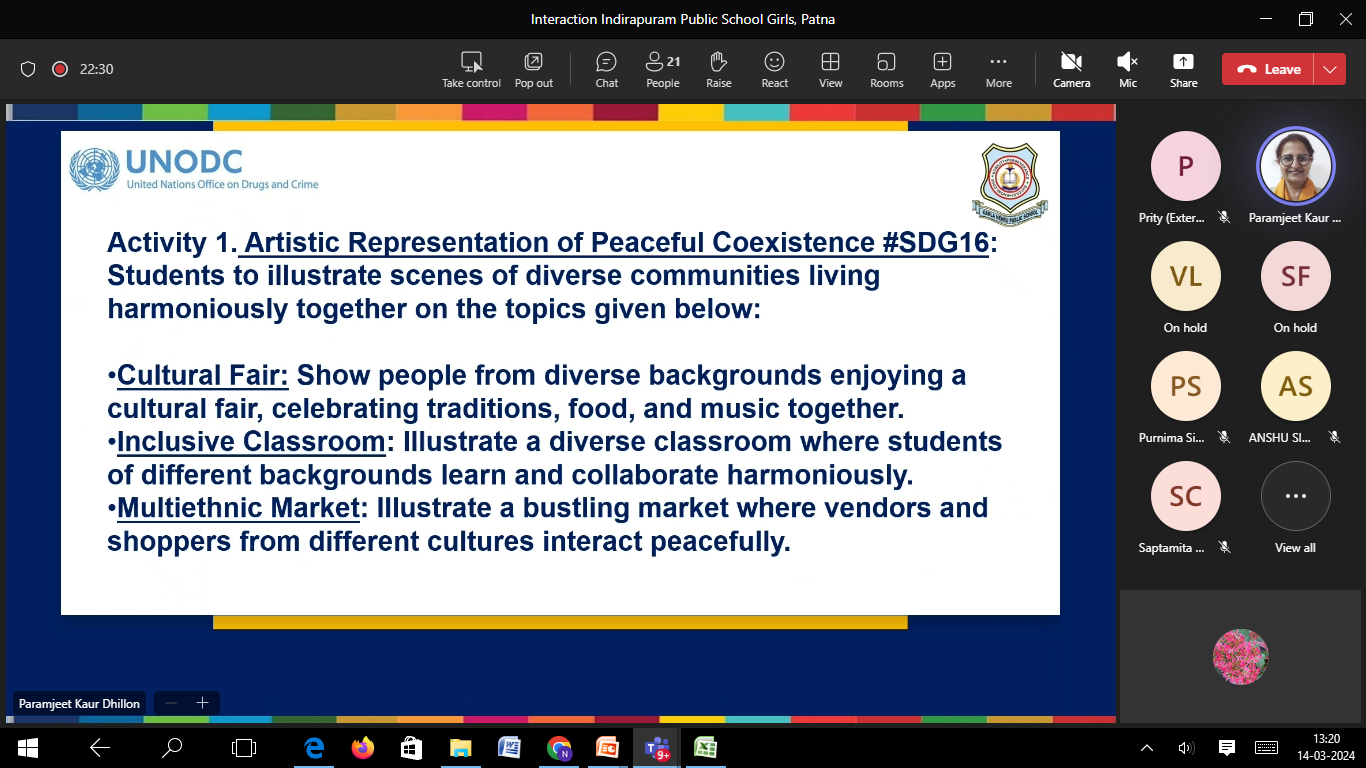Viewport: 1366px width, 768px height.
Task: Click Take control of the presentation
Action: [471, 69]
